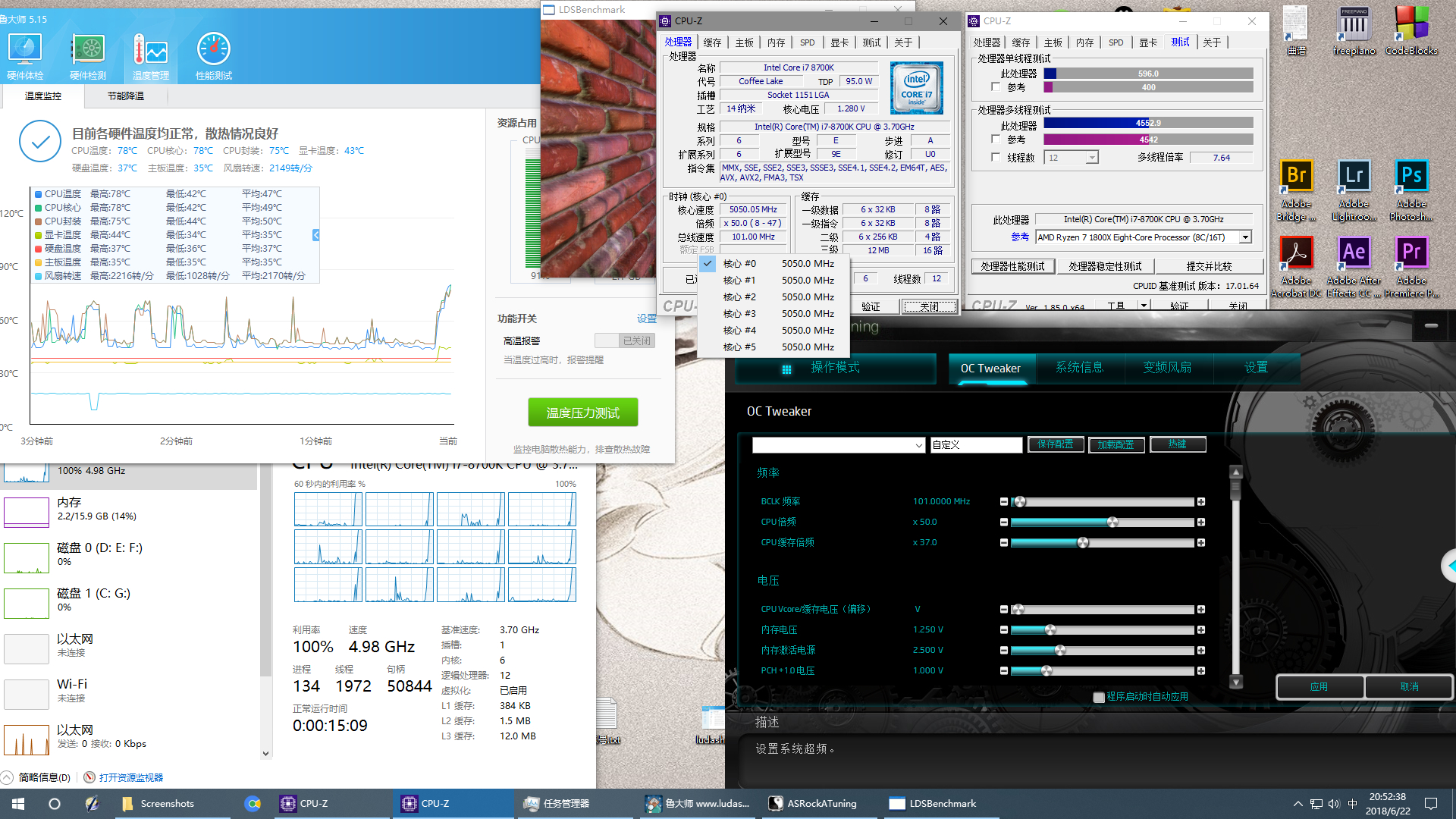Open OC Tweaker profile dropdown

pyautogui.click(x=838, y=445)
